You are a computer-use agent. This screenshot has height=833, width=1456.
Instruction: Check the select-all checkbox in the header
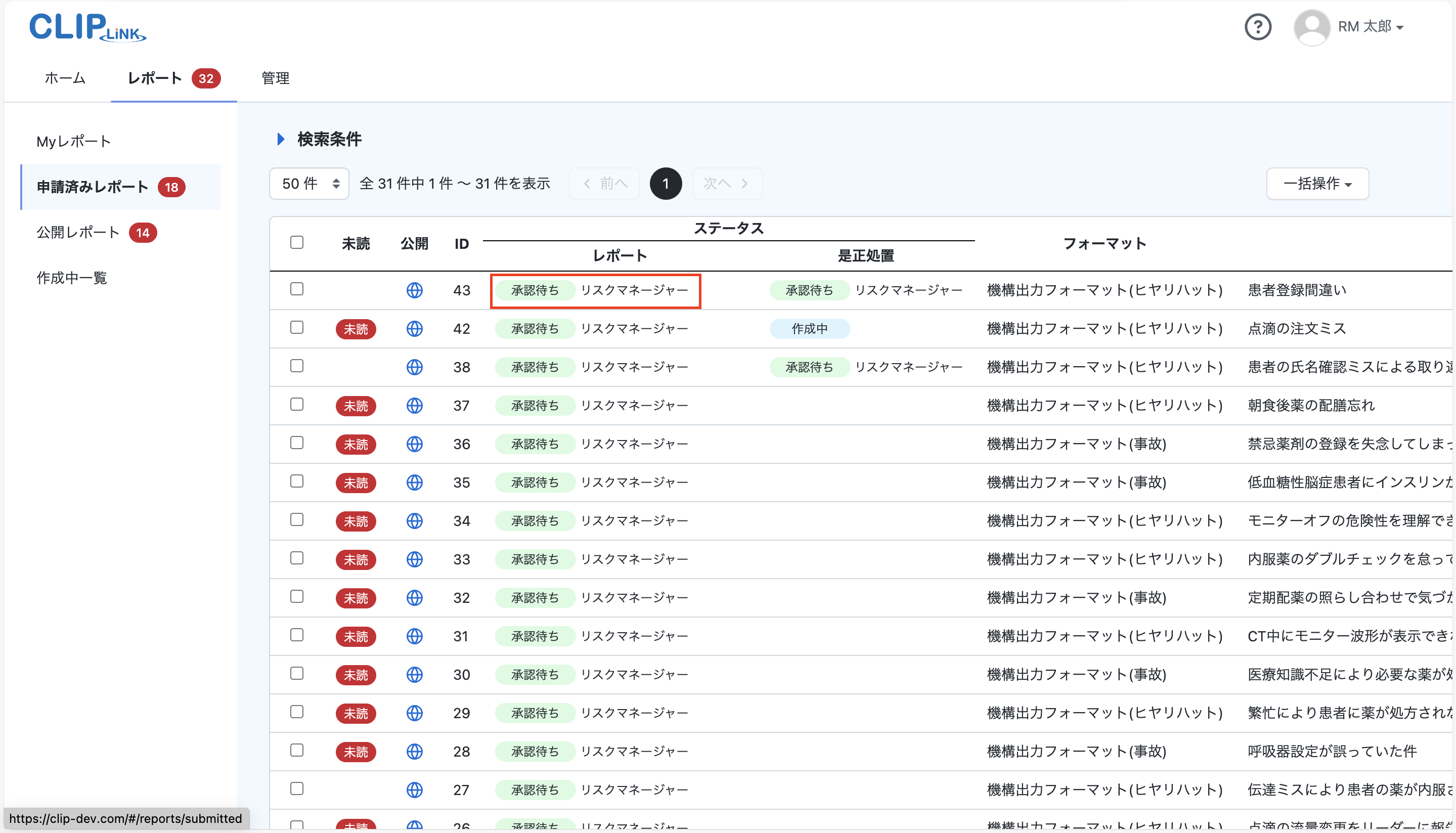[x=297, y=243]
